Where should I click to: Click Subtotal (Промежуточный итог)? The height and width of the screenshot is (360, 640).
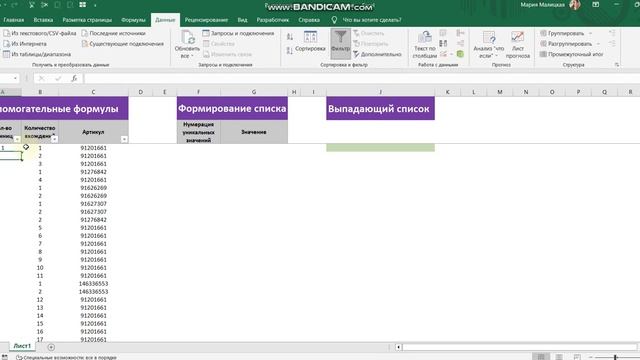pyautogui.click(x=571, y=54)
